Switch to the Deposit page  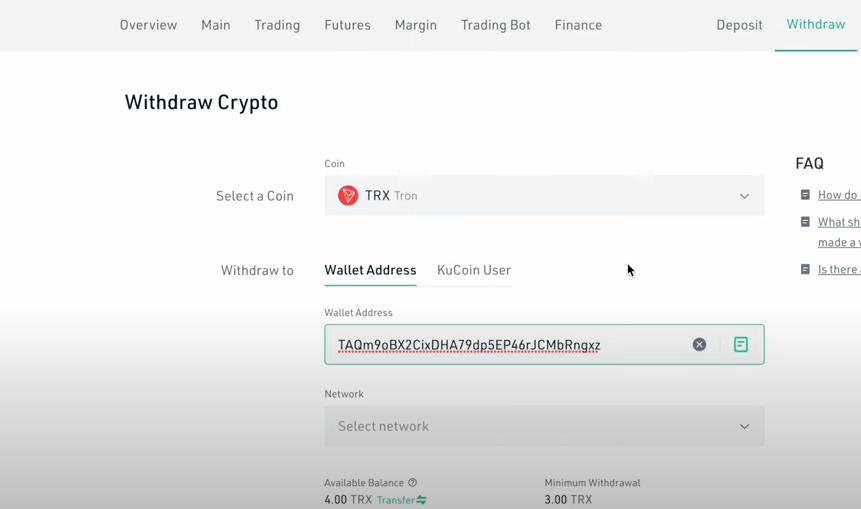coord(739,25)
